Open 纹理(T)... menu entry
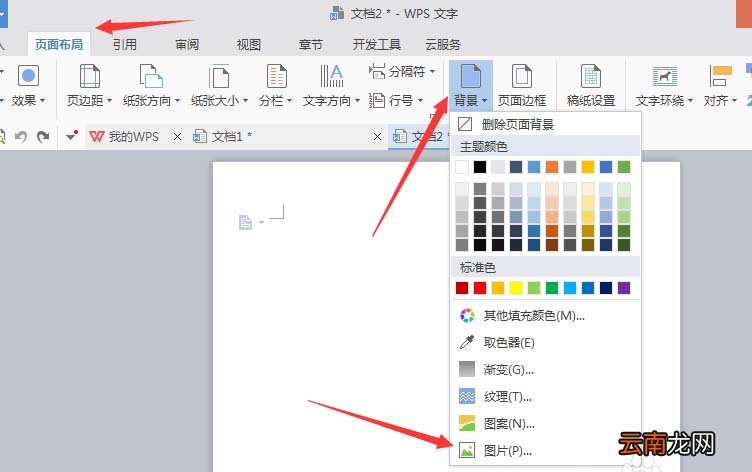752x472 pixels. [x=545, y=396]
